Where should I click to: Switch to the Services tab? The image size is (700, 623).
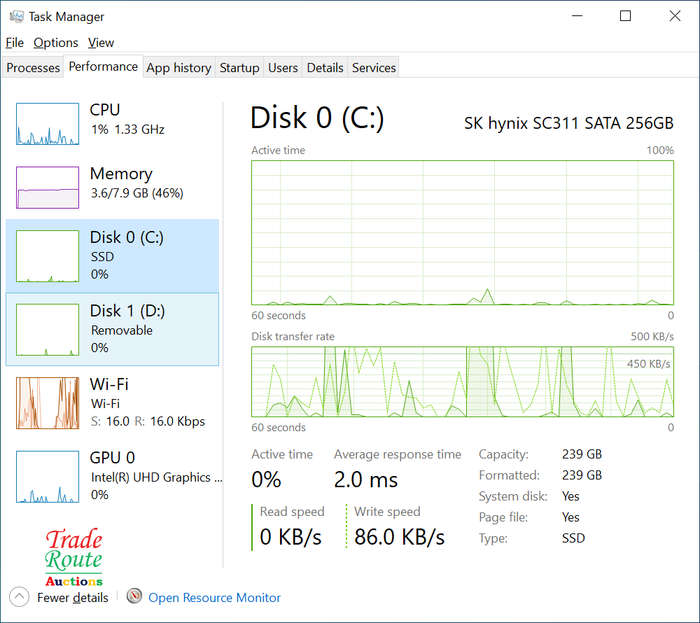tap(374, 67)
